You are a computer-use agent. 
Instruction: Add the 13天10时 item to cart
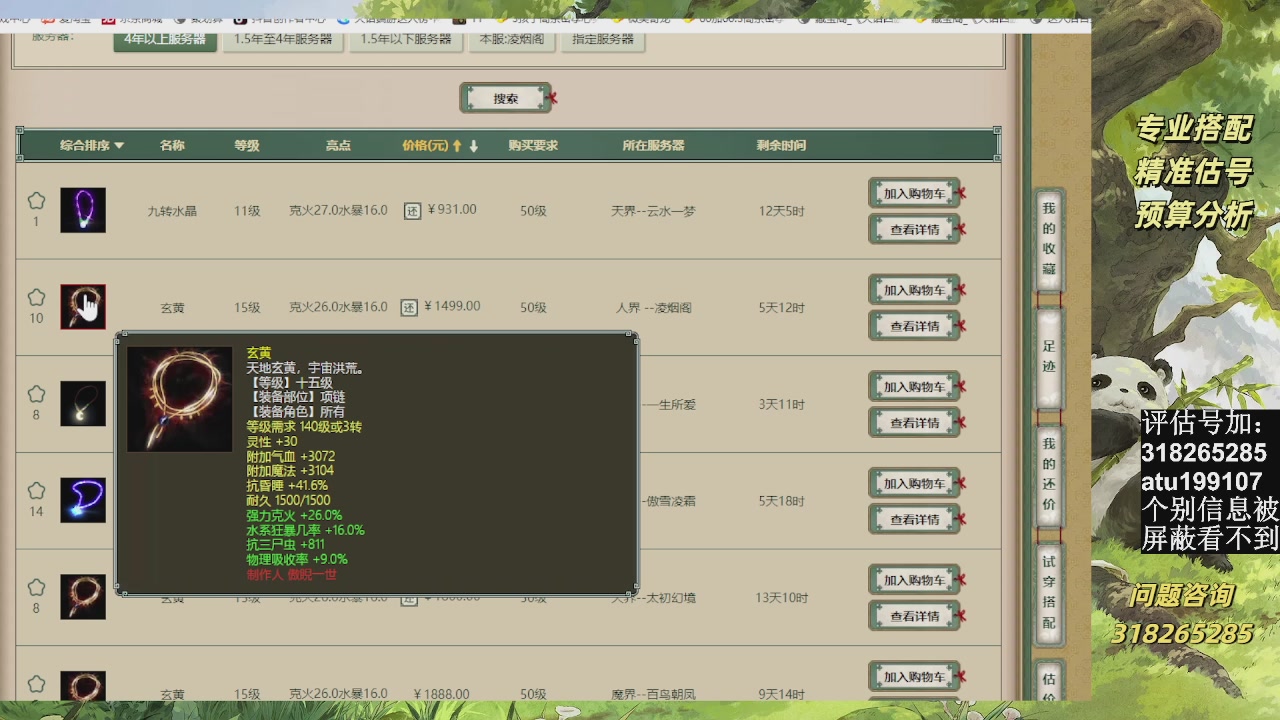point(914,581)
